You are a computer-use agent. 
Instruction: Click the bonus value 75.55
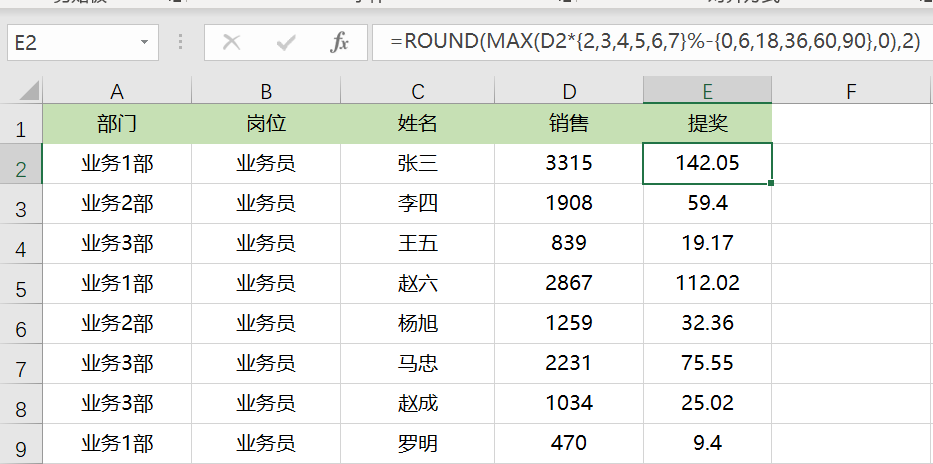(707, 363)
